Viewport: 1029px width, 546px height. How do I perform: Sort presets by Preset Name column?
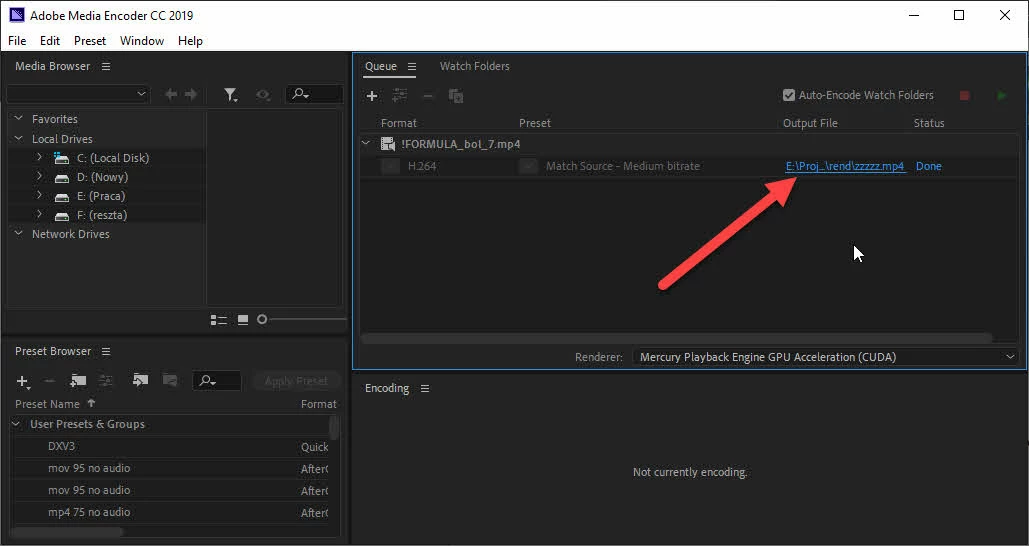pos(47,404)
